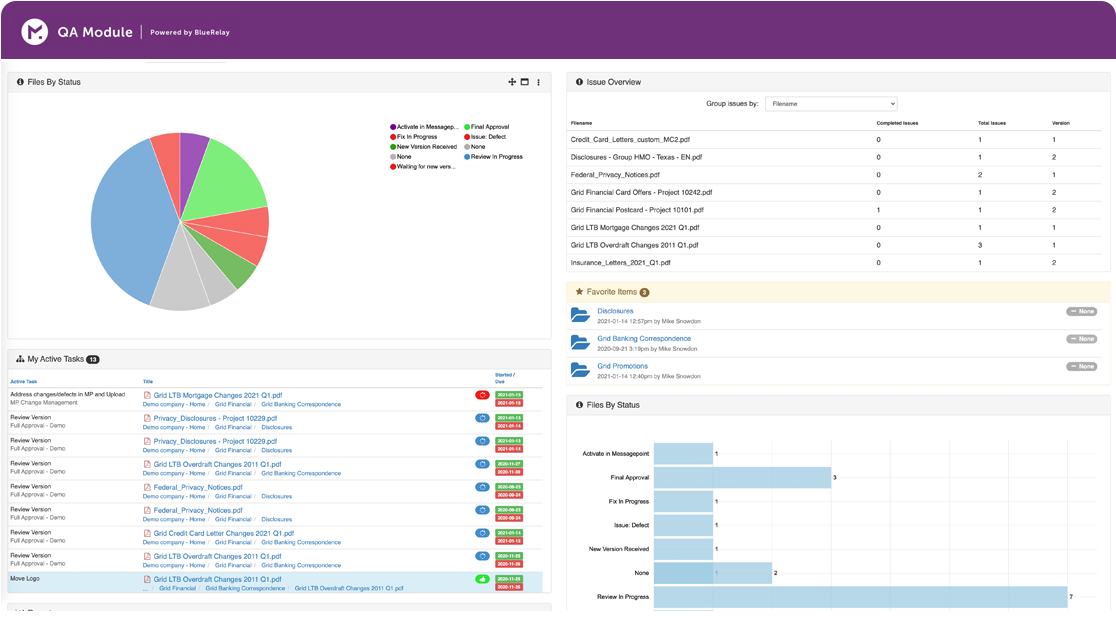Click the QA Module logo icon

coord(34,32)
